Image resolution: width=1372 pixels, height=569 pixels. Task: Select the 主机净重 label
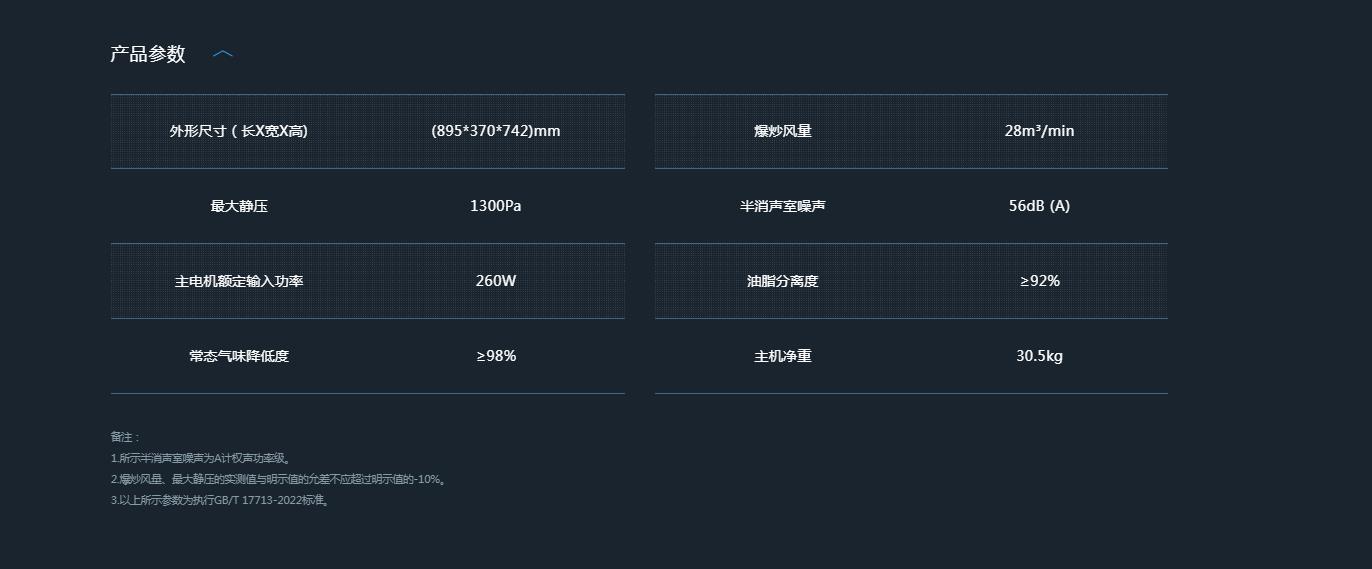coord(783,356)
